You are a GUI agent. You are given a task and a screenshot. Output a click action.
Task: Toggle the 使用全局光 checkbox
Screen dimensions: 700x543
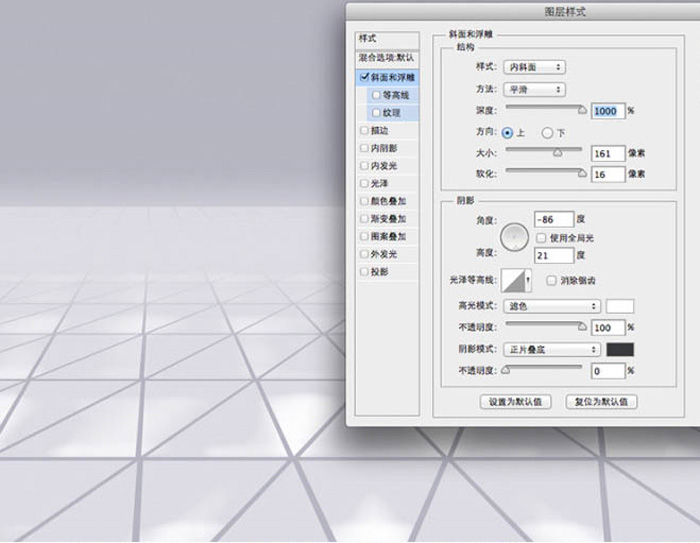(x=541, y=238)
